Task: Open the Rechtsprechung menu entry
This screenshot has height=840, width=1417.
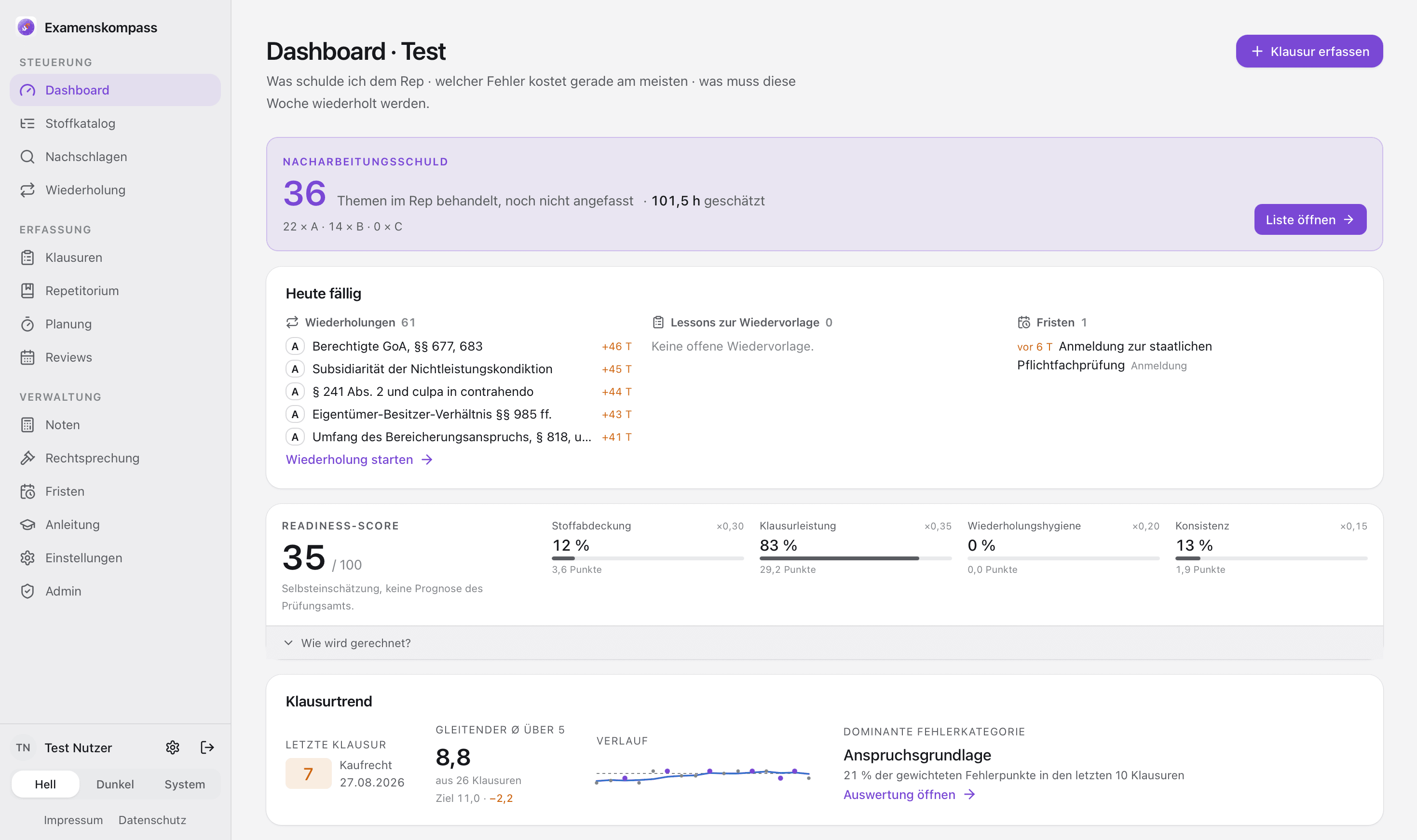Action: (x=115, y=459)
